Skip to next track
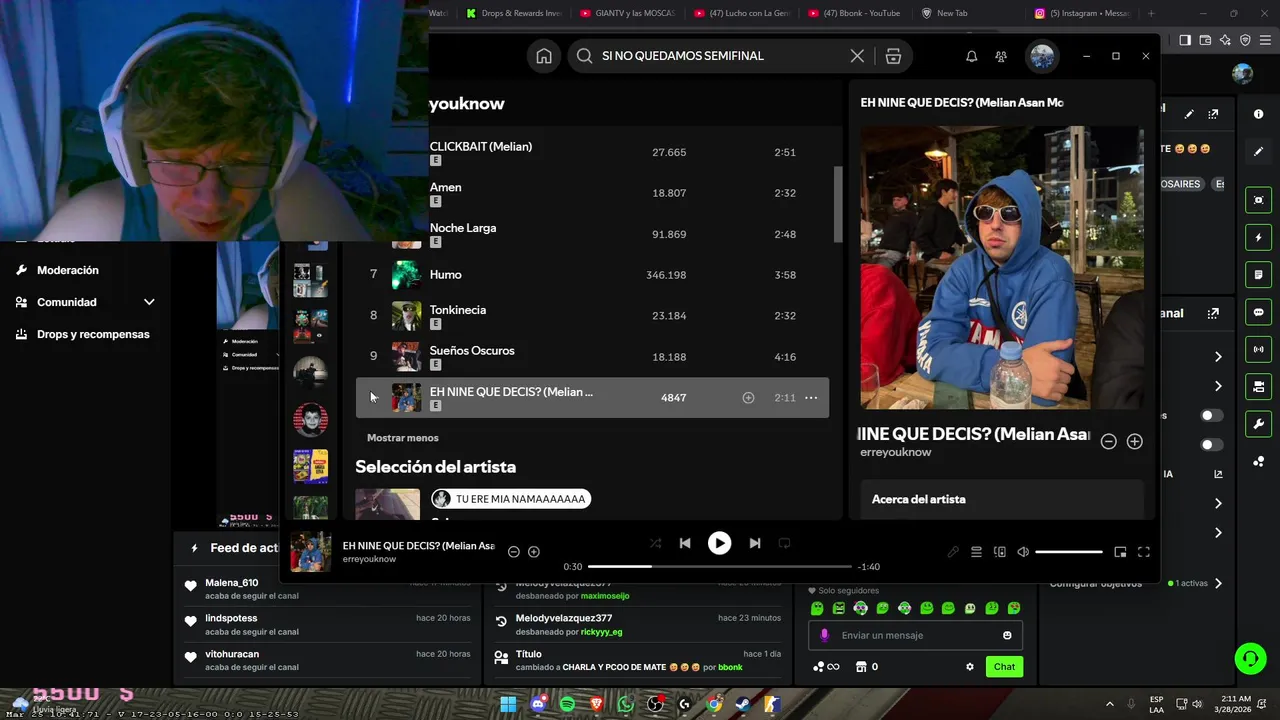The image size is (1280, 720). 755,543
